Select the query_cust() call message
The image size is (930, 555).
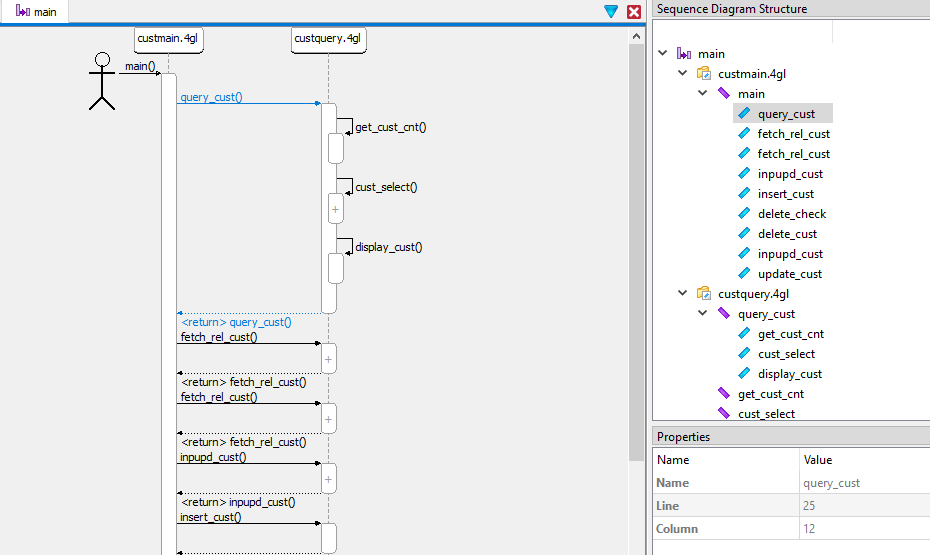coord(211,97)
